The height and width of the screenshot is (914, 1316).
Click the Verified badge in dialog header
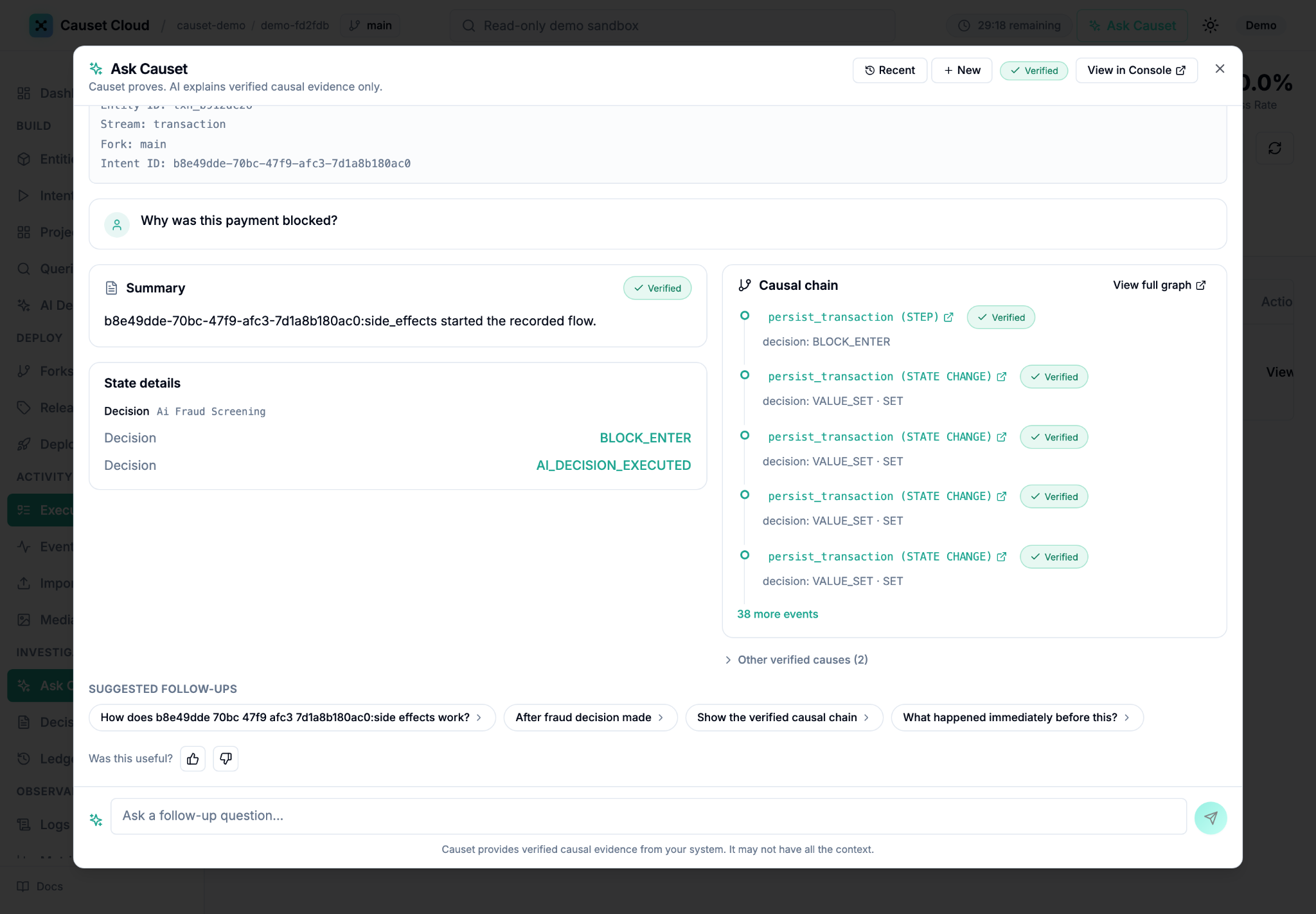pyautogui.click(x=1034, y=71)
